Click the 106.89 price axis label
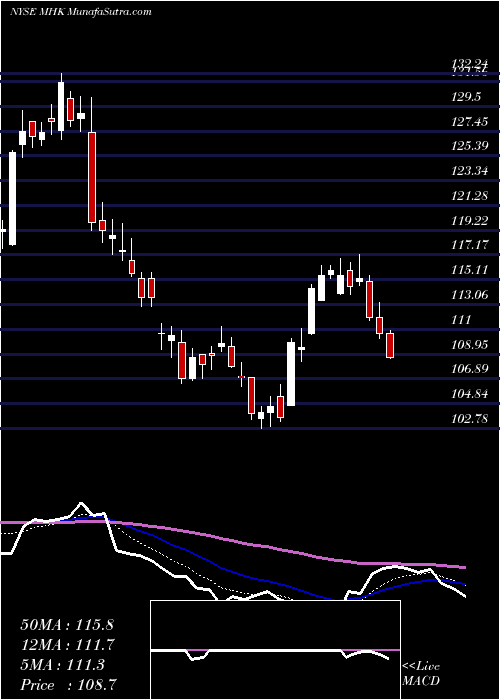500x700 pixels. pos(468,369)
